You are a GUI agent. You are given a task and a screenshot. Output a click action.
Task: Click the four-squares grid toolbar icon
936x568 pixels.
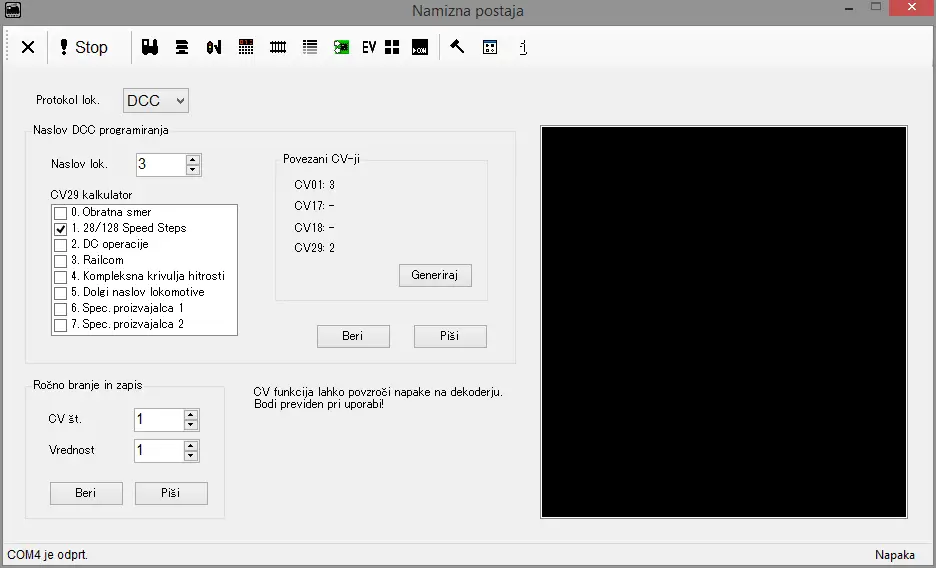coord(392,47)
